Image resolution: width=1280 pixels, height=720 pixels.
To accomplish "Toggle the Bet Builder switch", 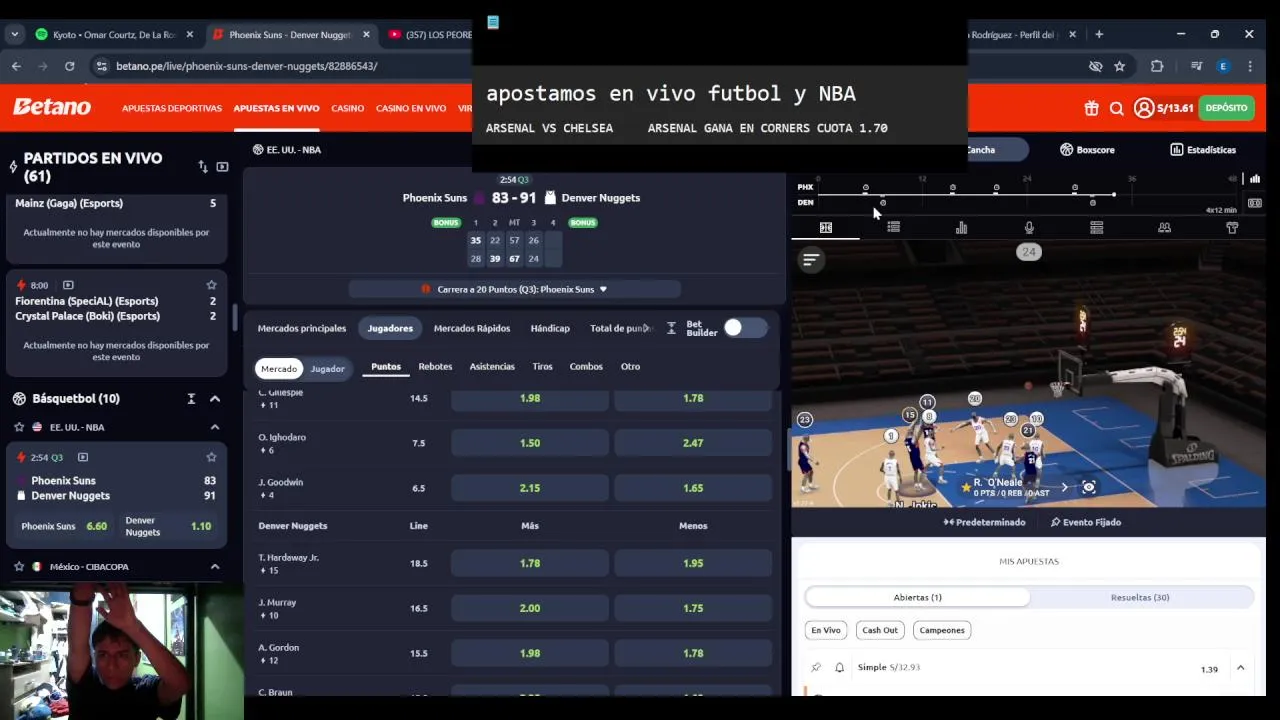I will click(746, 328).
